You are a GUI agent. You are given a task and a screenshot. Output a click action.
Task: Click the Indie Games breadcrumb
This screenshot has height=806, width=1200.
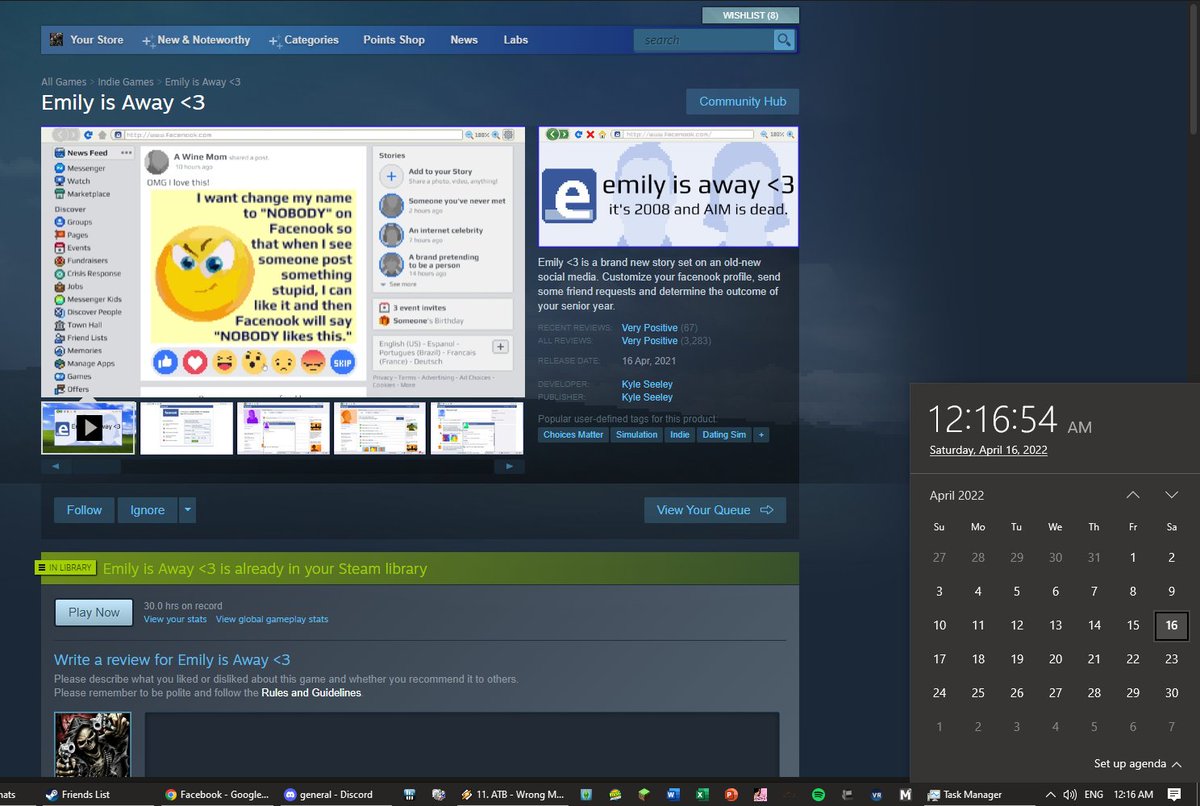tap(126, 82)
